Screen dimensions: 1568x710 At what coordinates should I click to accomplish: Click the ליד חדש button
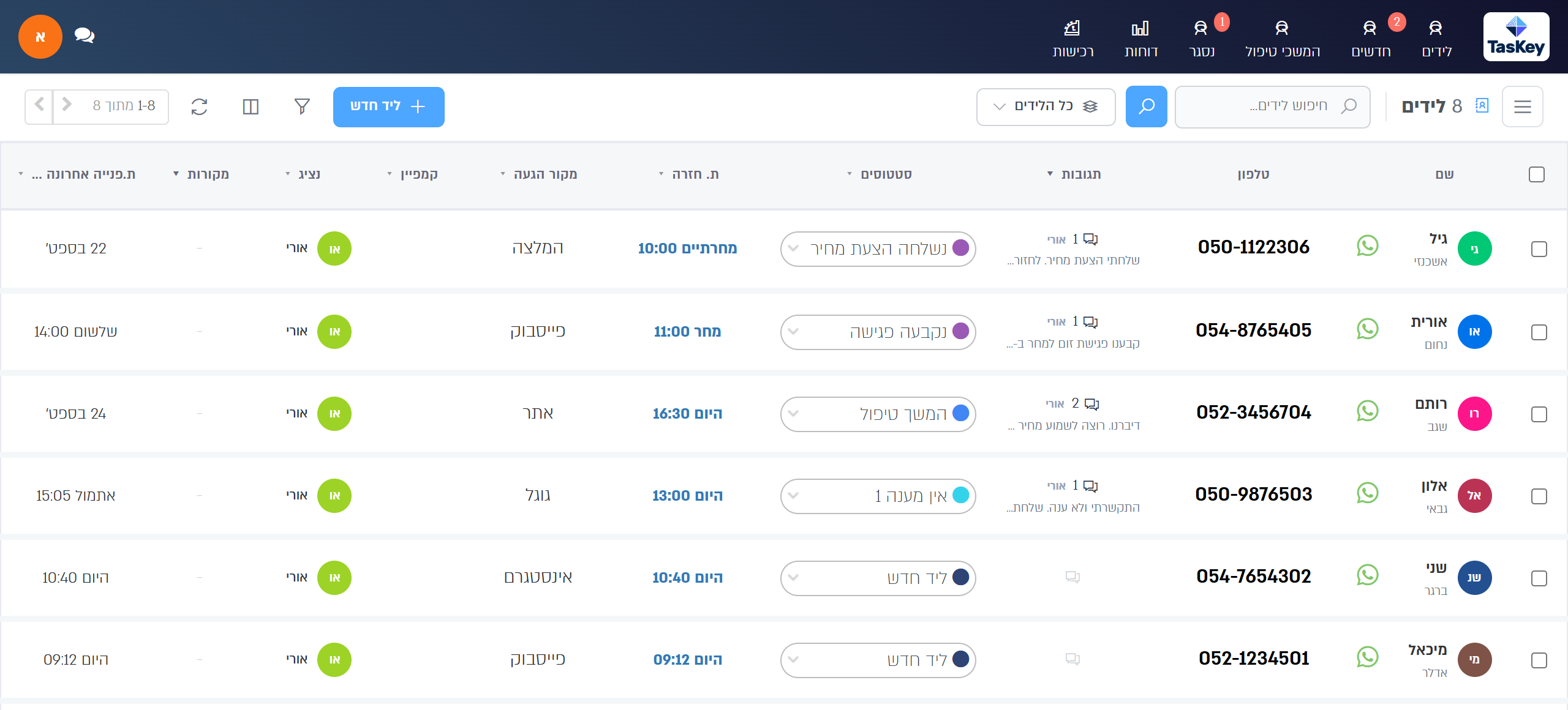click(x=388, y=106)
